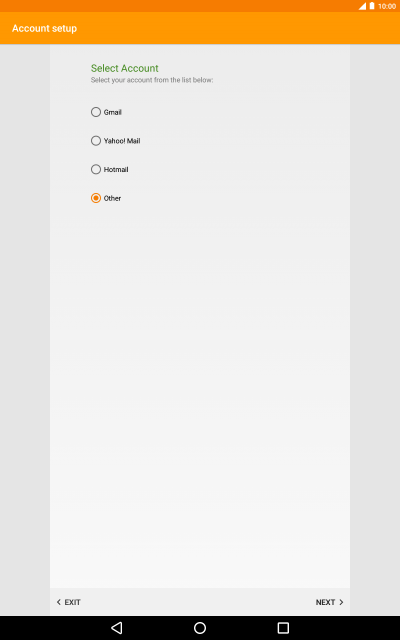This screenshot has width=400, height=640.
Task: Tap the Other label text
Action: point(112,198)
